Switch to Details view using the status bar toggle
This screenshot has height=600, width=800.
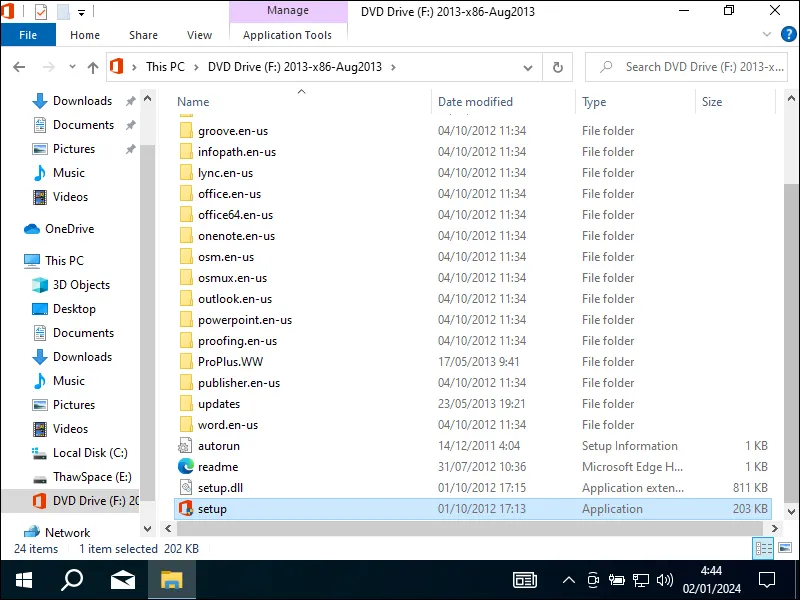click(x=763, y=548)
